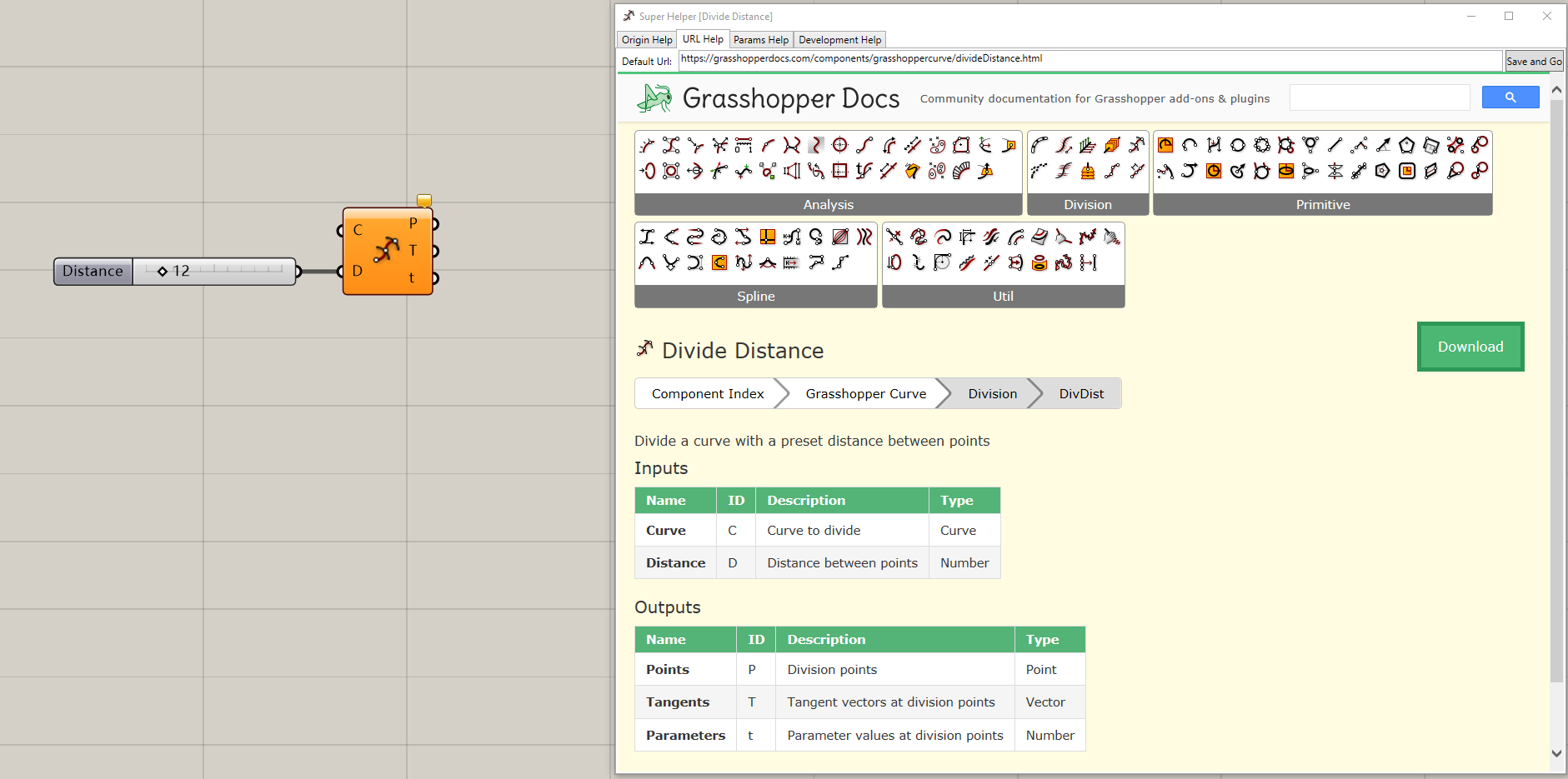Open the 0–1 ruler icon in Analysis panel
Image resolution: width=1568 pixels, height=779 pixels.
coord(744,145)
